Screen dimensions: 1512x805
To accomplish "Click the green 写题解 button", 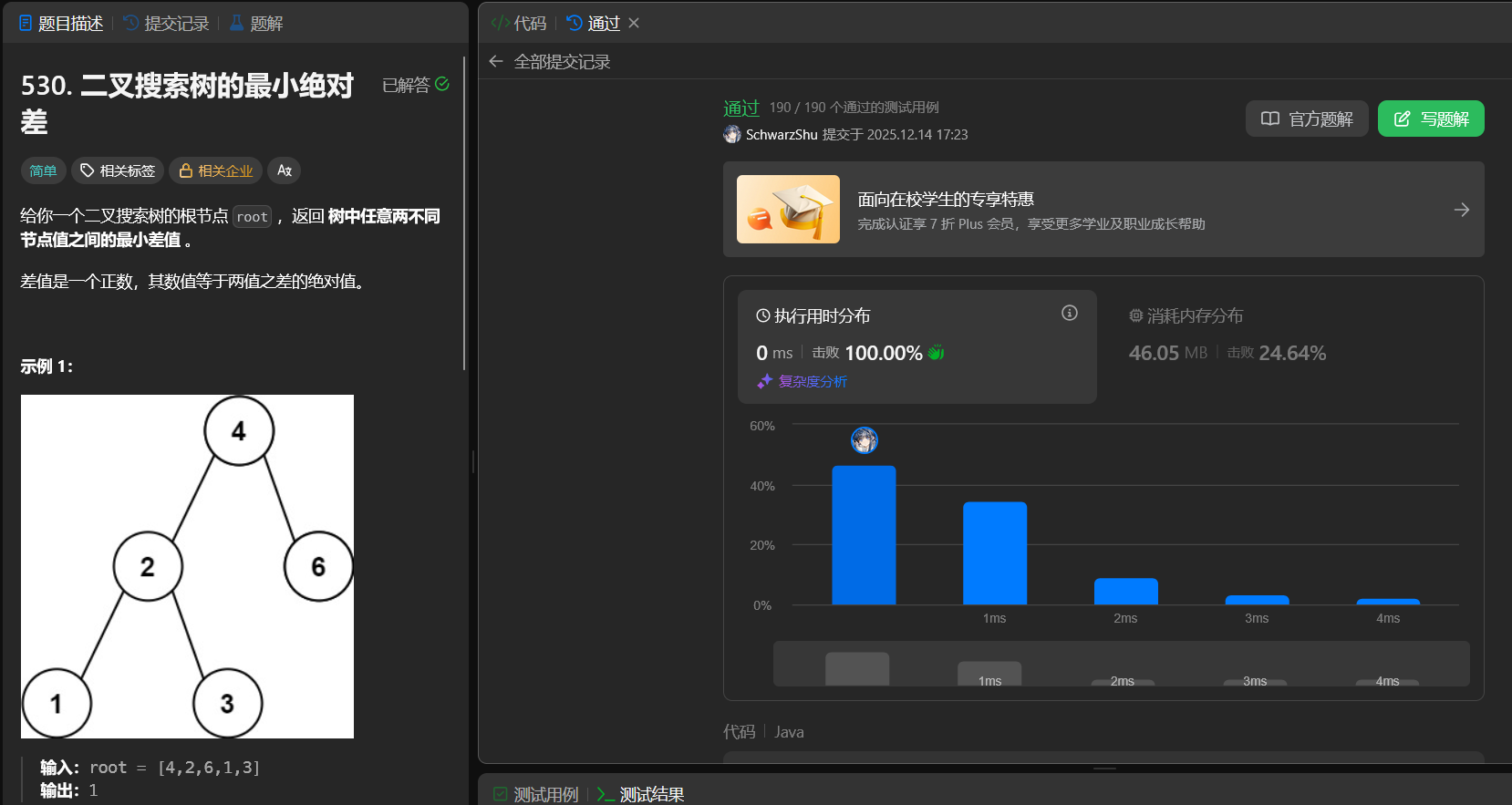I will (x=1430, y=119).
